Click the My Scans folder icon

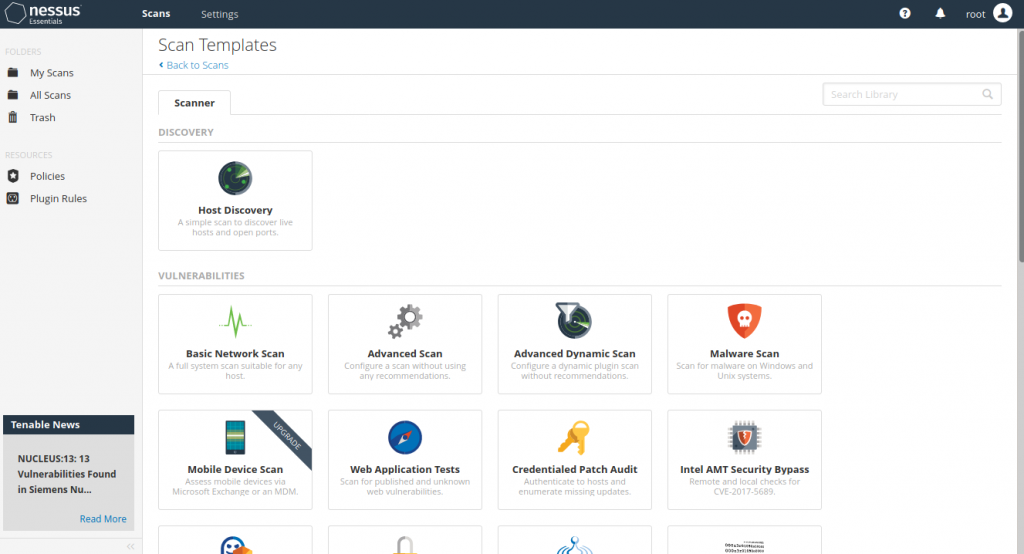pyautogui.click(x=12, y=73)
